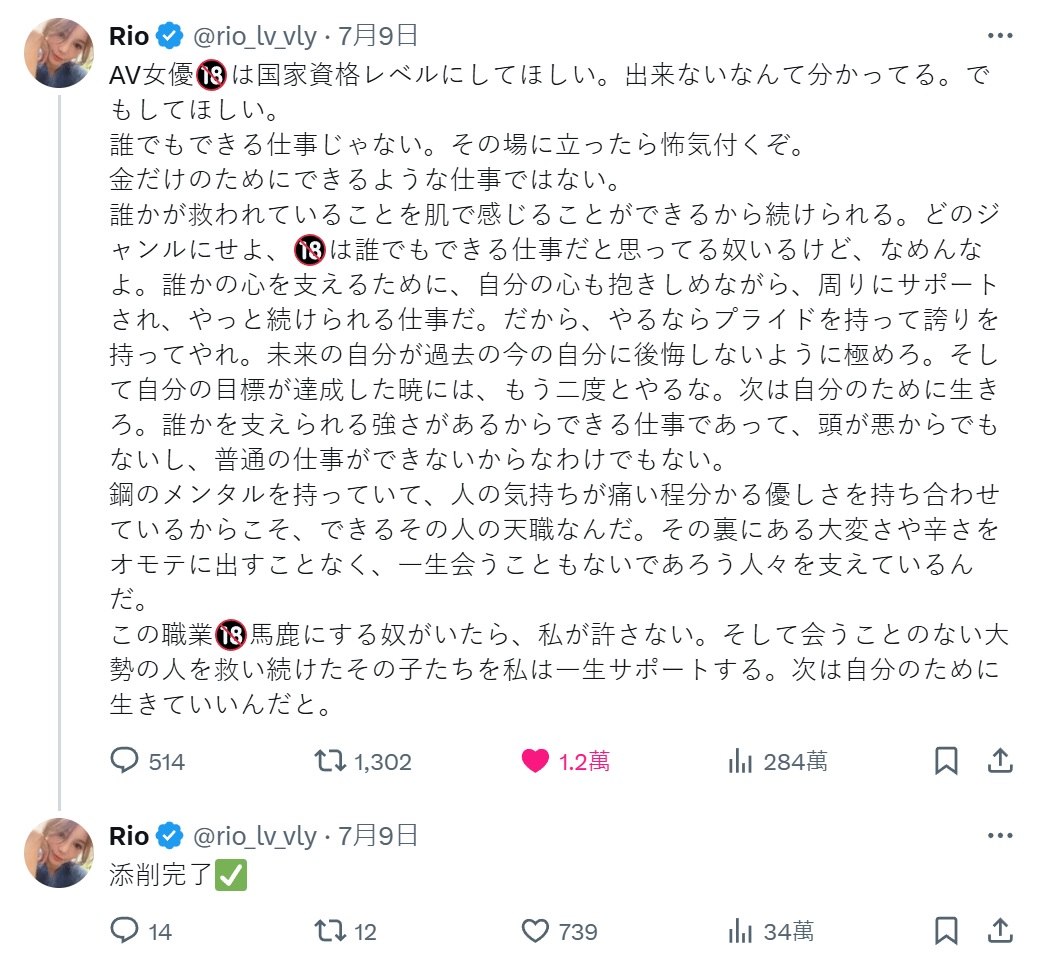1039x964 pixels.
Task: Share the 添削完了 post
Action: tap(1000, 932)
